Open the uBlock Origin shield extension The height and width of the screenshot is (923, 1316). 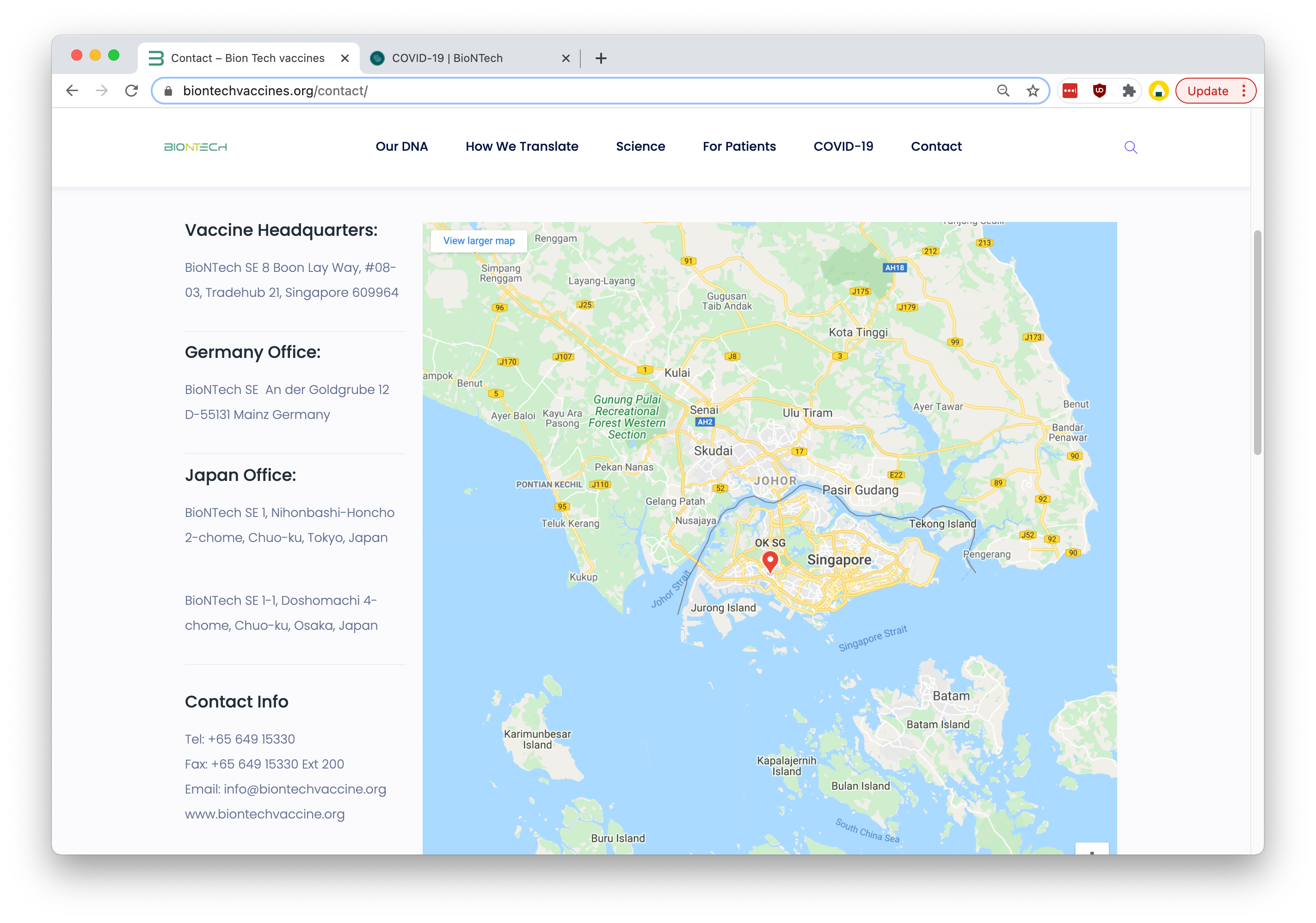point(1099,91)
